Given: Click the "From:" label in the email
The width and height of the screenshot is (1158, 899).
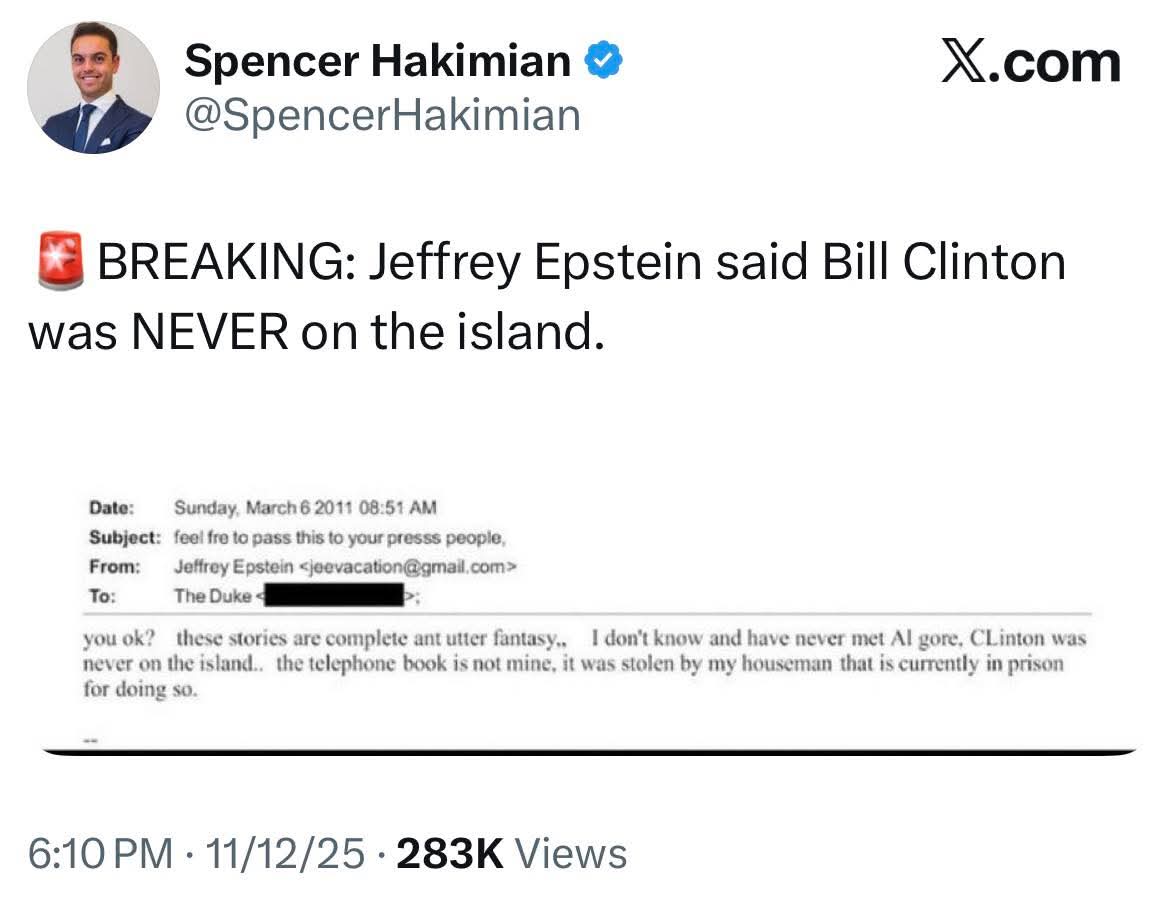Looking at the screenshot, I should coord(112,566).
